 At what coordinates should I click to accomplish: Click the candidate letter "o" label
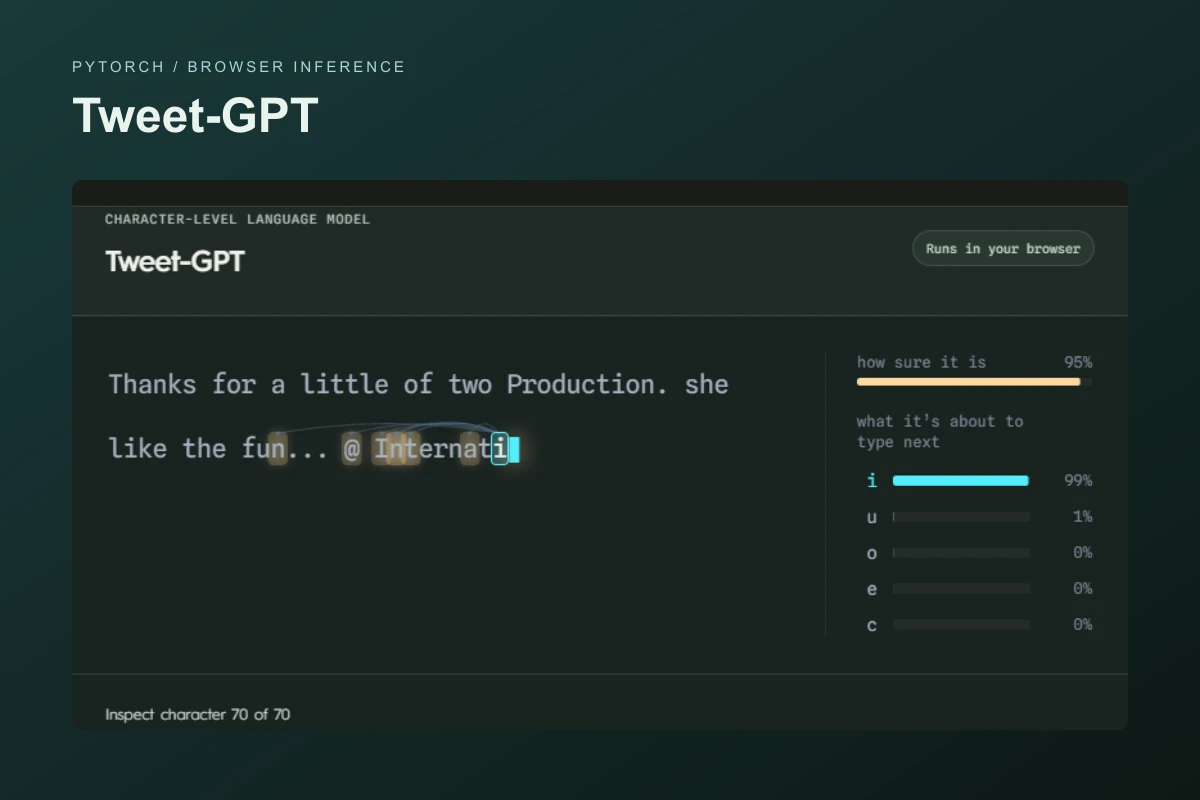coord(872,553)
